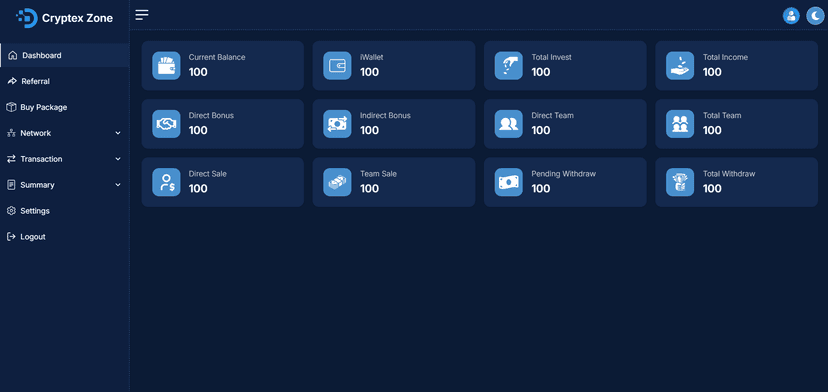The image size is (828, 392).
Task: Click the Summary document icon
Action: [11, 185]
